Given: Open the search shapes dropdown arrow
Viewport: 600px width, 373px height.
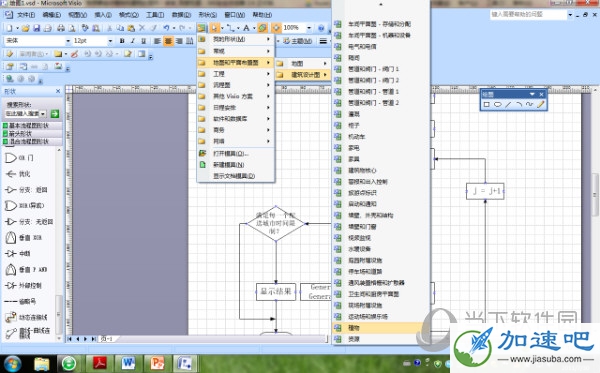Looking at the screenshot, I should tap(43, 114).
